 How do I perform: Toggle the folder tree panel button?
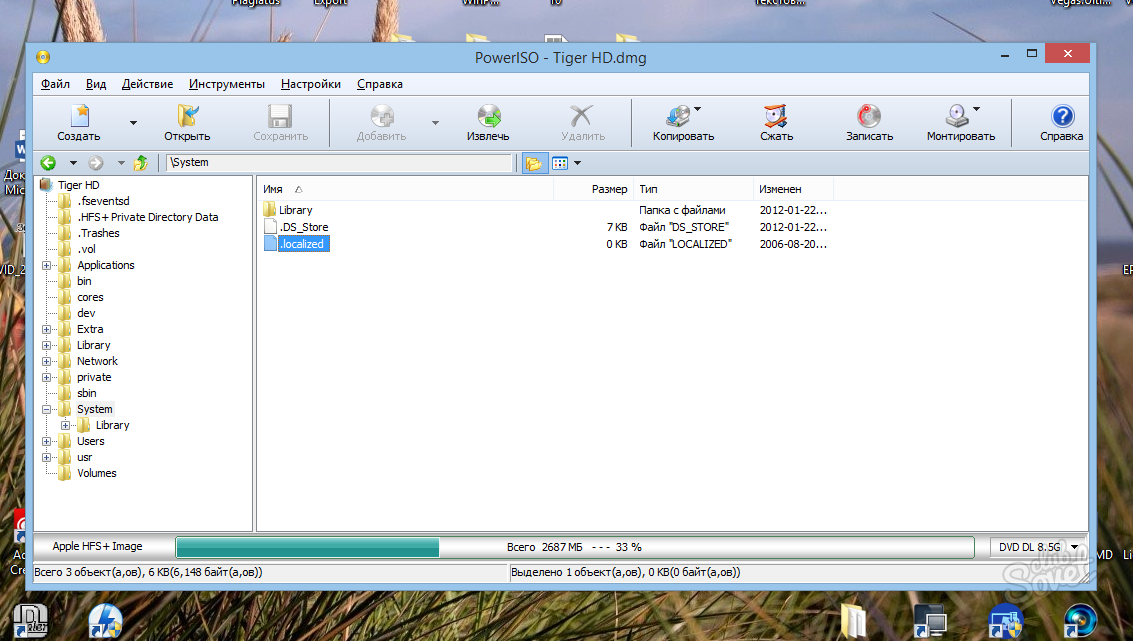click(534, 163)
